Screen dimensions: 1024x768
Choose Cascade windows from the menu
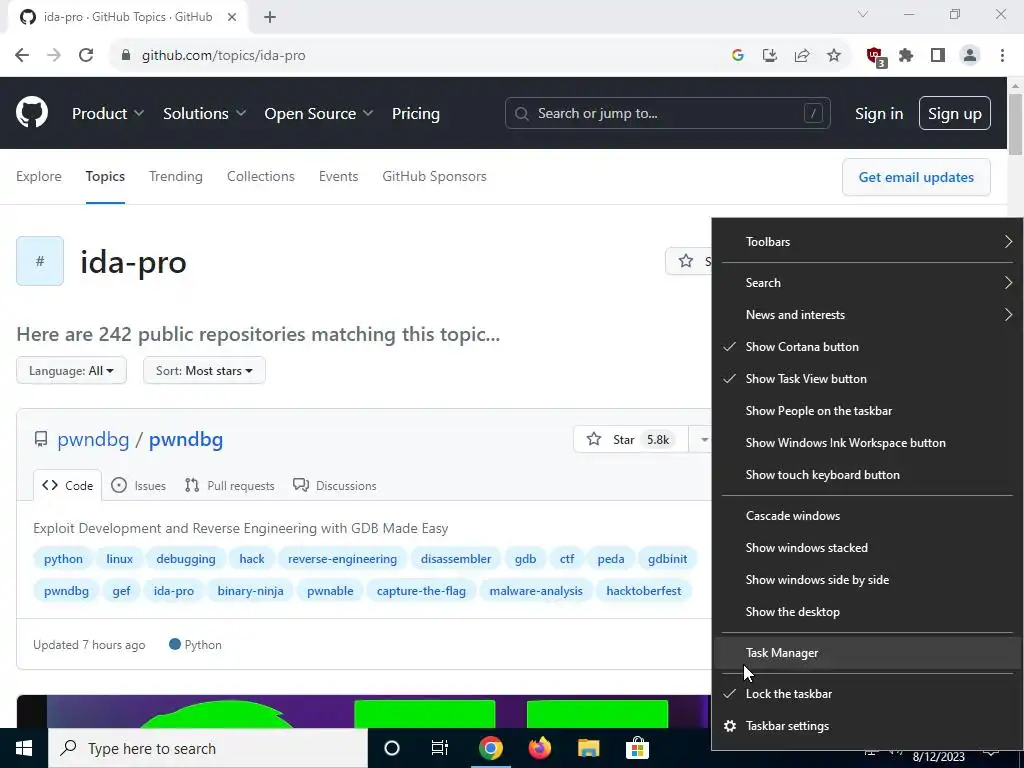[867, 516]
